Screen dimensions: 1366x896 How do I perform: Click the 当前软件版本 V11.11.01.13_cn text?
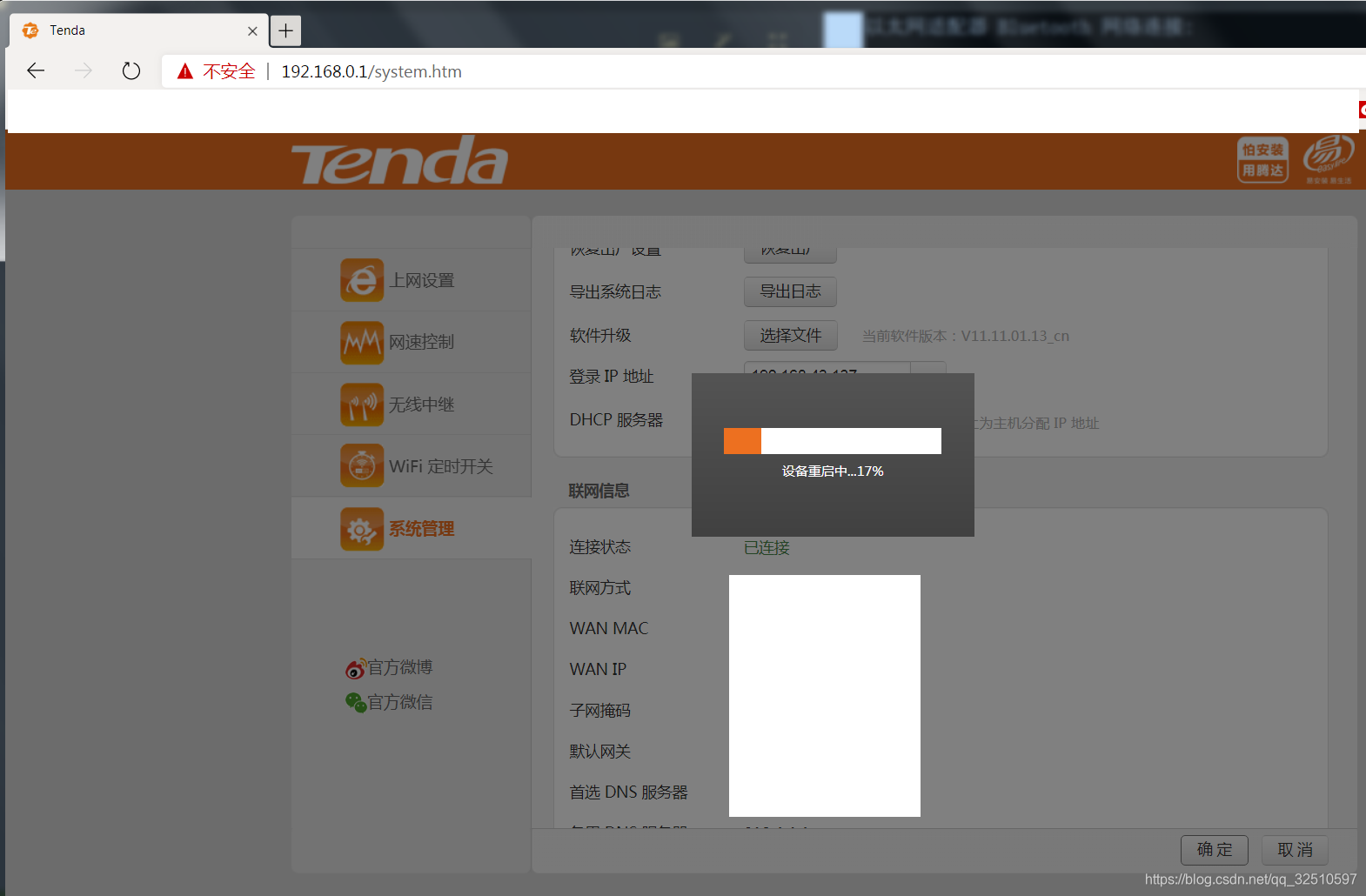coord(966,336)
